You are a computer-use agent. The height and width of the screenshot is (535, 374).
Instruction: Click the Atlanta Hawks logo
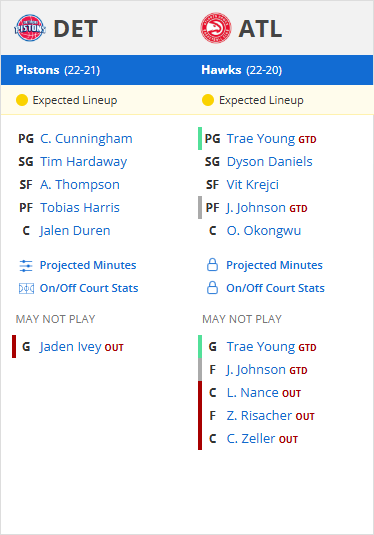(x=216, y=28)
